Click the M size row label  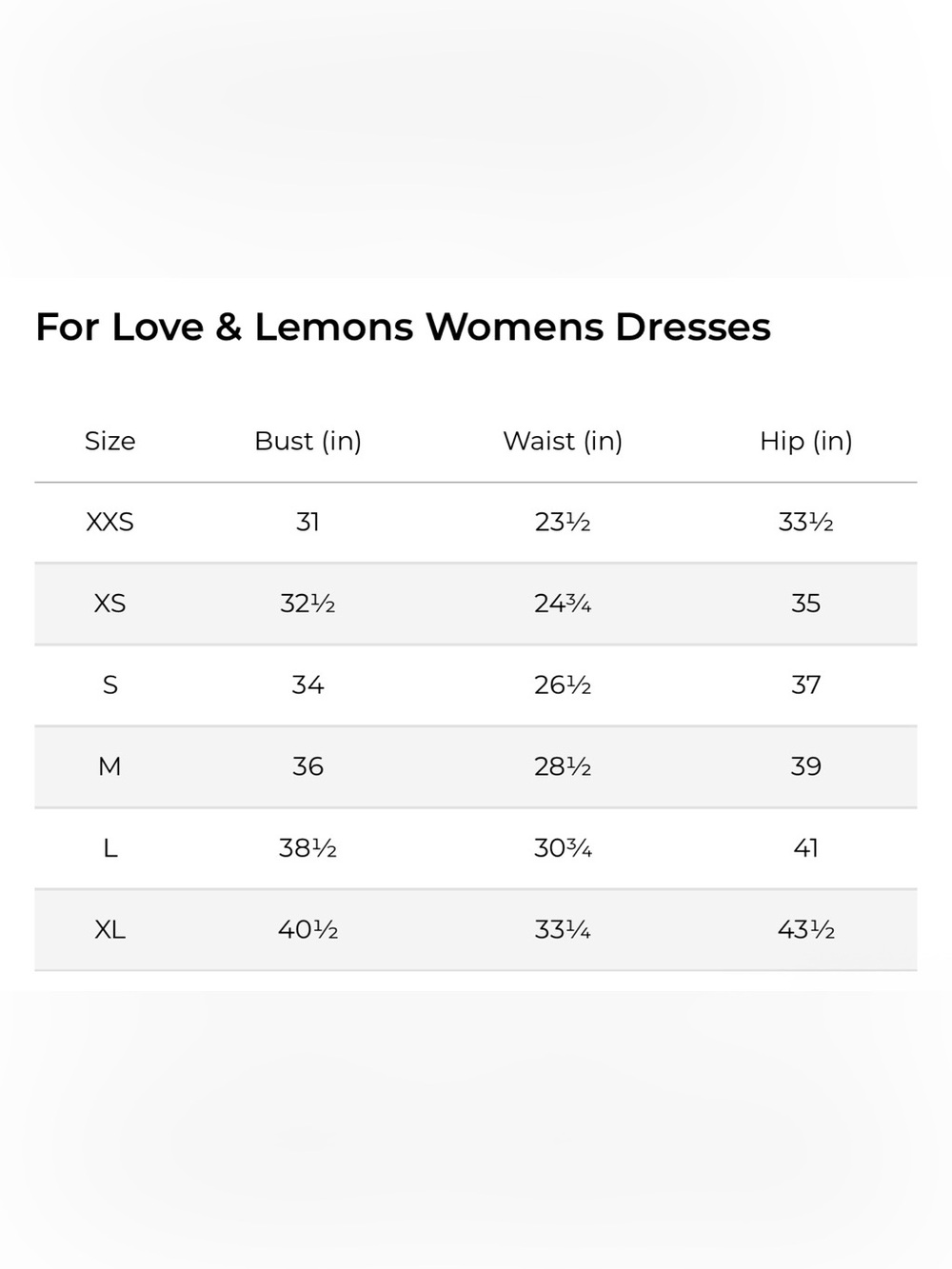click(x=109, y=766)
